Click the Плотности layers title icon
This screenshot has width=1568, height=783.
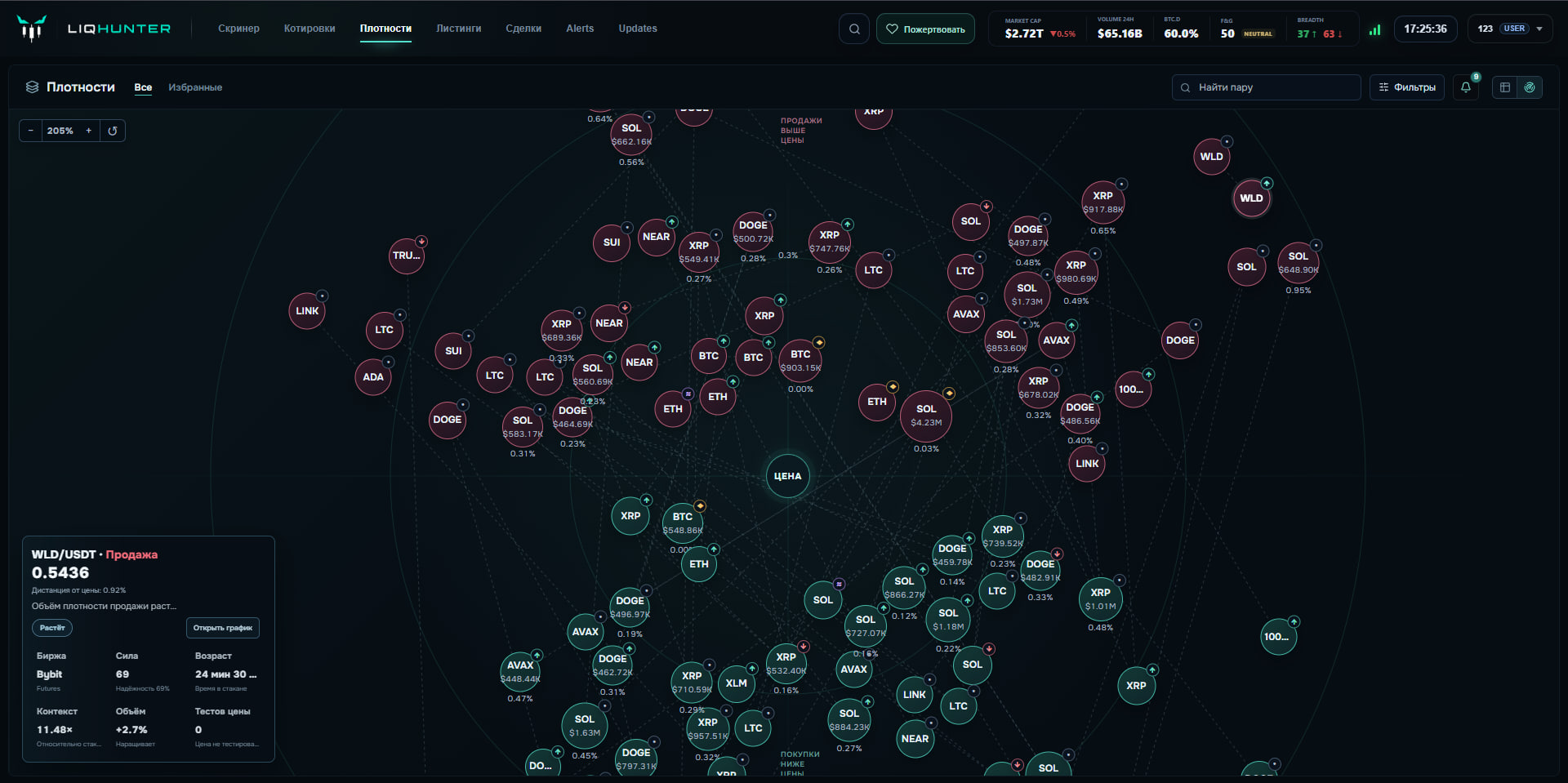pos(32,87)
